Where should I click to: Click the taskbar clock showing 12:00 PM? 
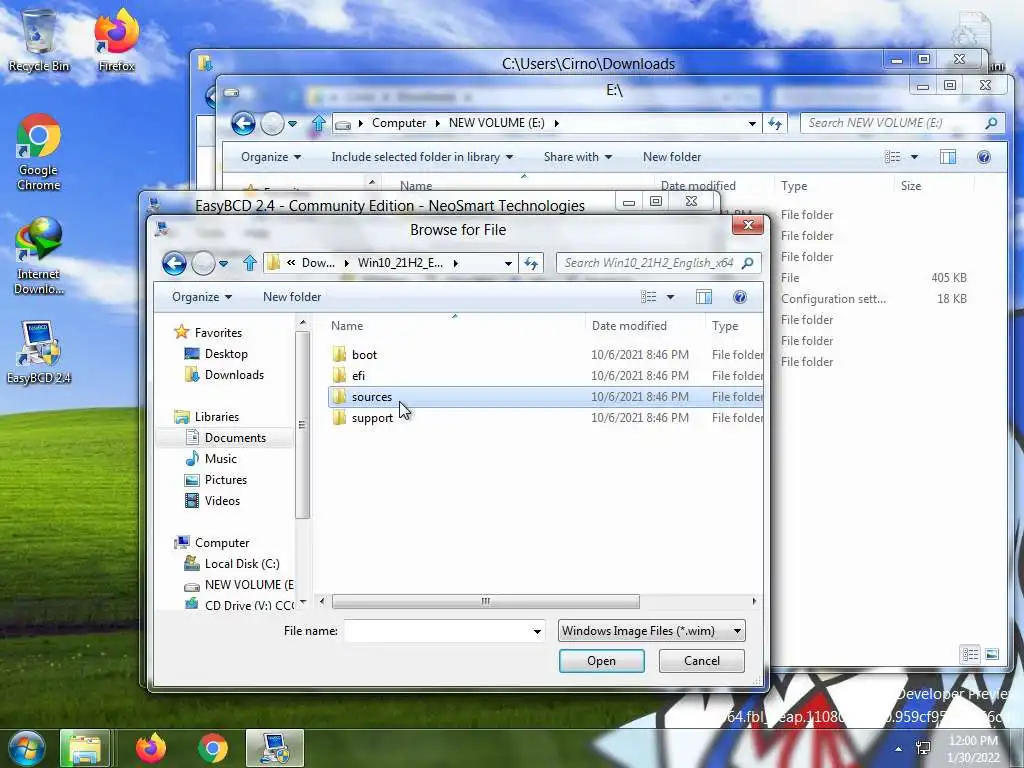pos(973,741)
